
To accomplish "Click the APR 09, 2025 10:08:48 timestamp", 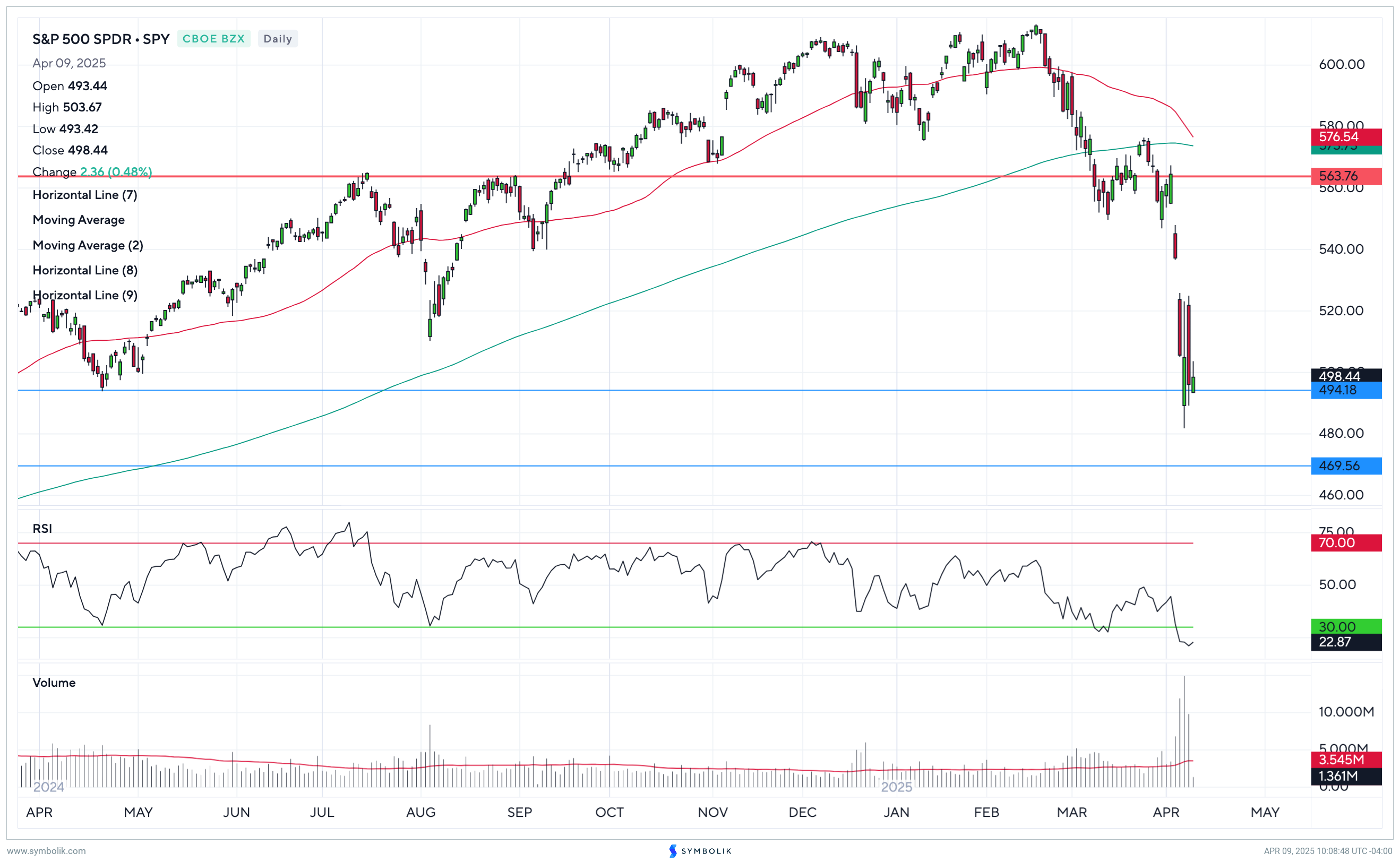I will (x=1328, y=851).
